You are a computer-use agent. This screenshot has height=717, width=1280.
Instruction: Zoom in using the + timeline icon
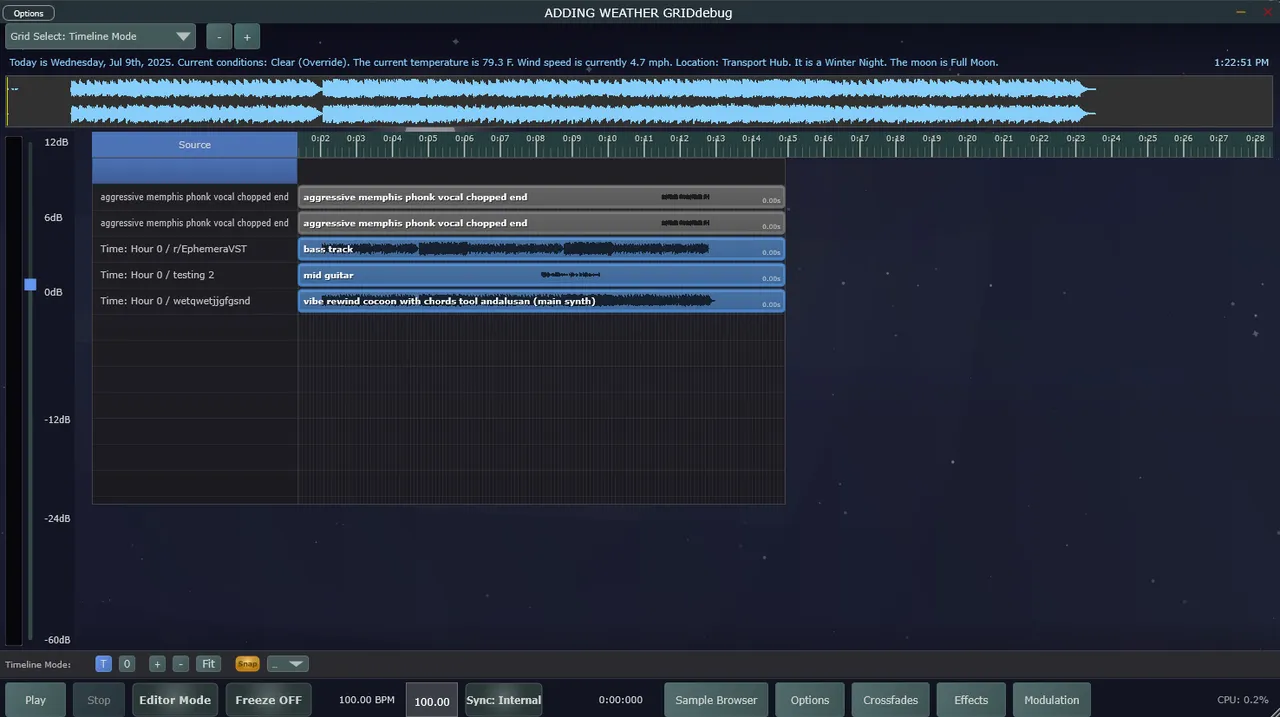pyautogui.click(x=157, y=663)
